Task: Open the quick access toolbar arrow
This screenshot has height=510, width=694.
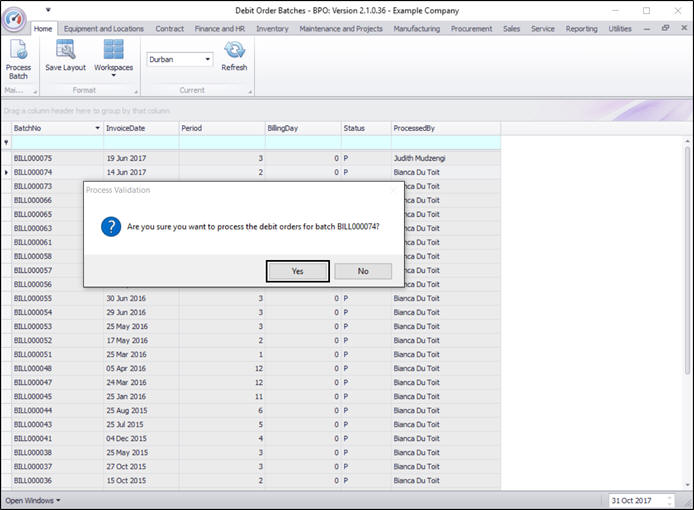Action: pos(46,11)
